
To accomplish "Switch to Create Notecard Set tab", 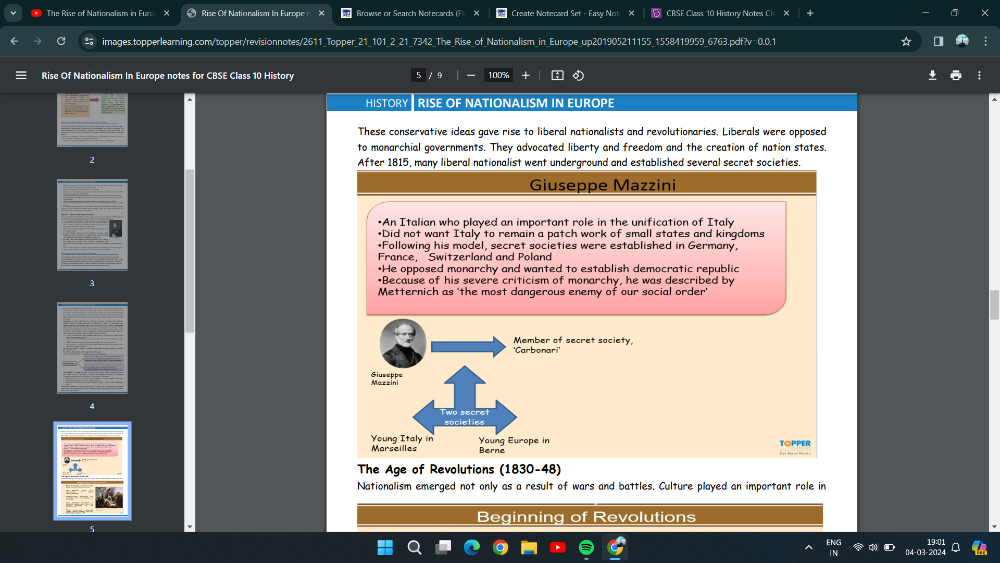I will (560, 13).
